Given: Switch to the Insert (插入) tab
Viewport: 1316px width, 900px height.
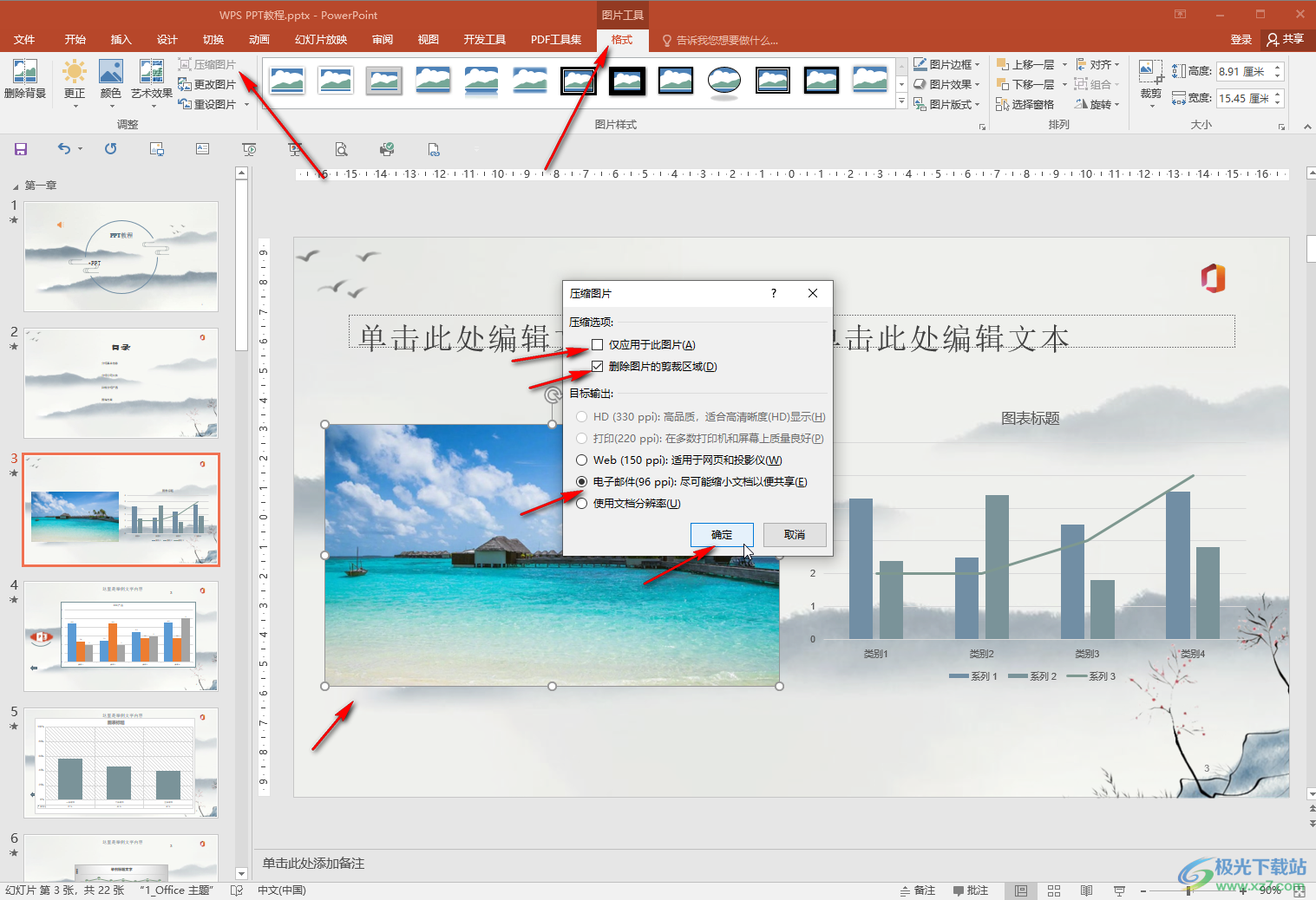Looking at the screenshot, I should pyautogui.click(x=121, y=40).
